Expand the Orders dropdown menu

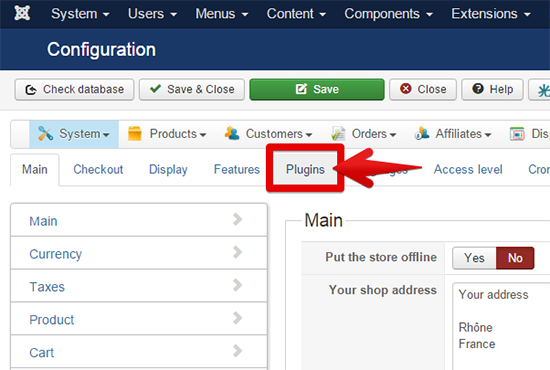[363, 134]
